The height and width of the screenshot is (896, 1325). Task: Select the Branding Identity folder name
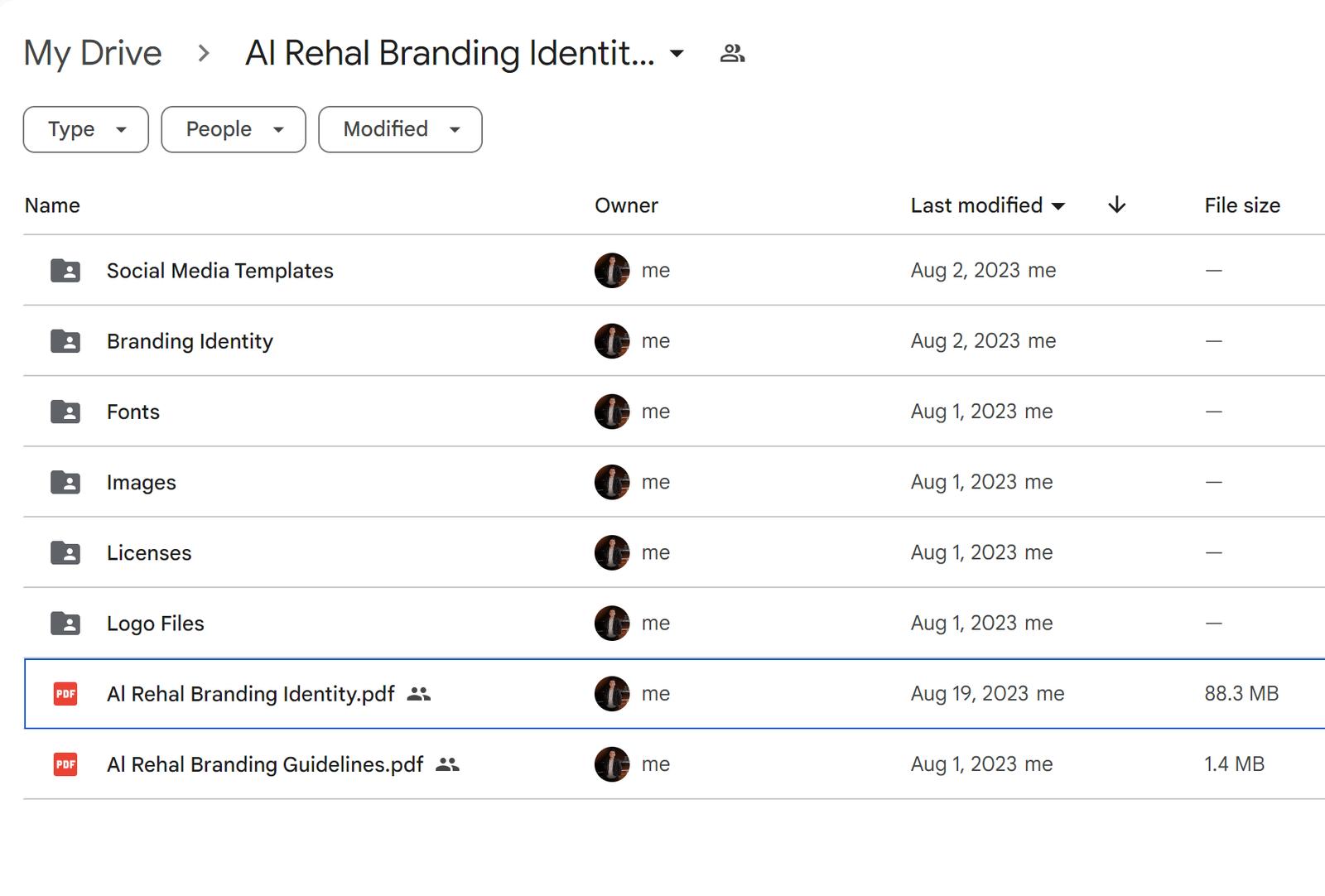pyautogui.click(x=190, y=341)
